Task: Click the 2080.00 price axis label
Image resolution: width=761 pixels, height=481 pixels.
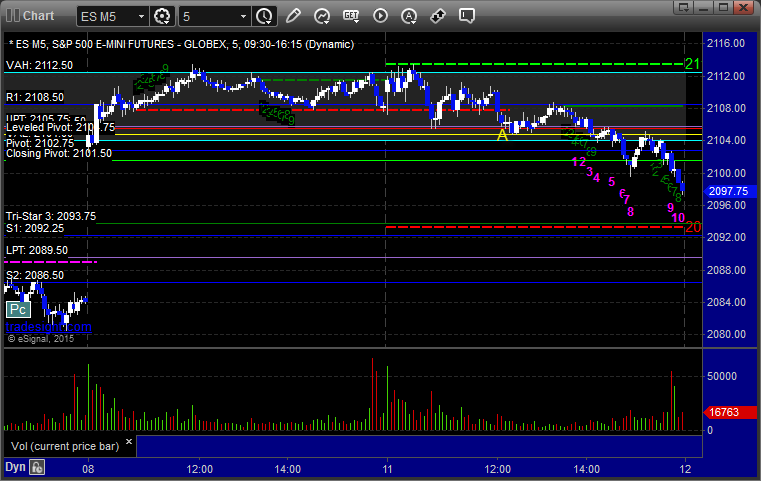Action: coord(726,334)
